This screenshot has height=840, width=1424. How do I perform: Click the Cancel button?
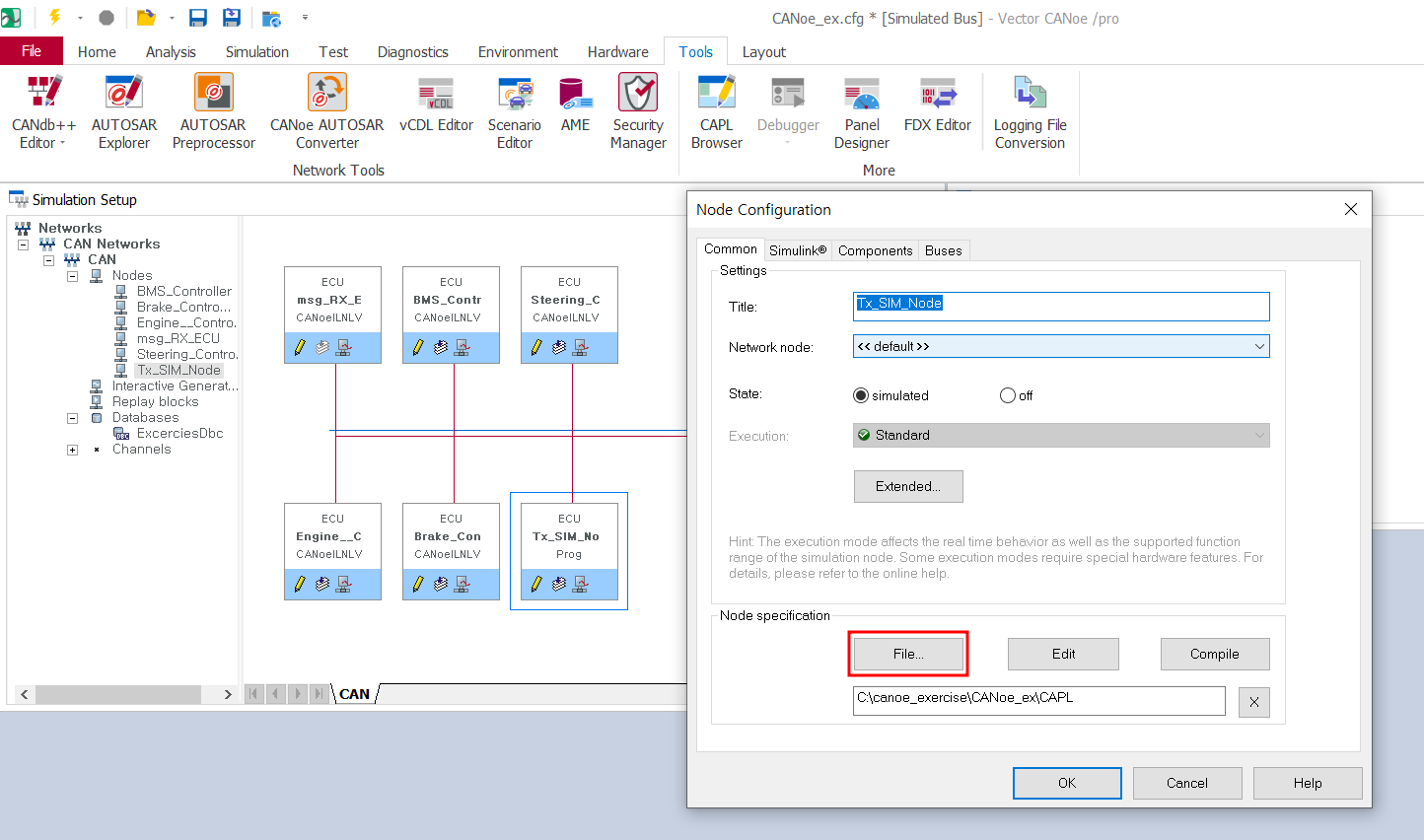[1187, 783]
